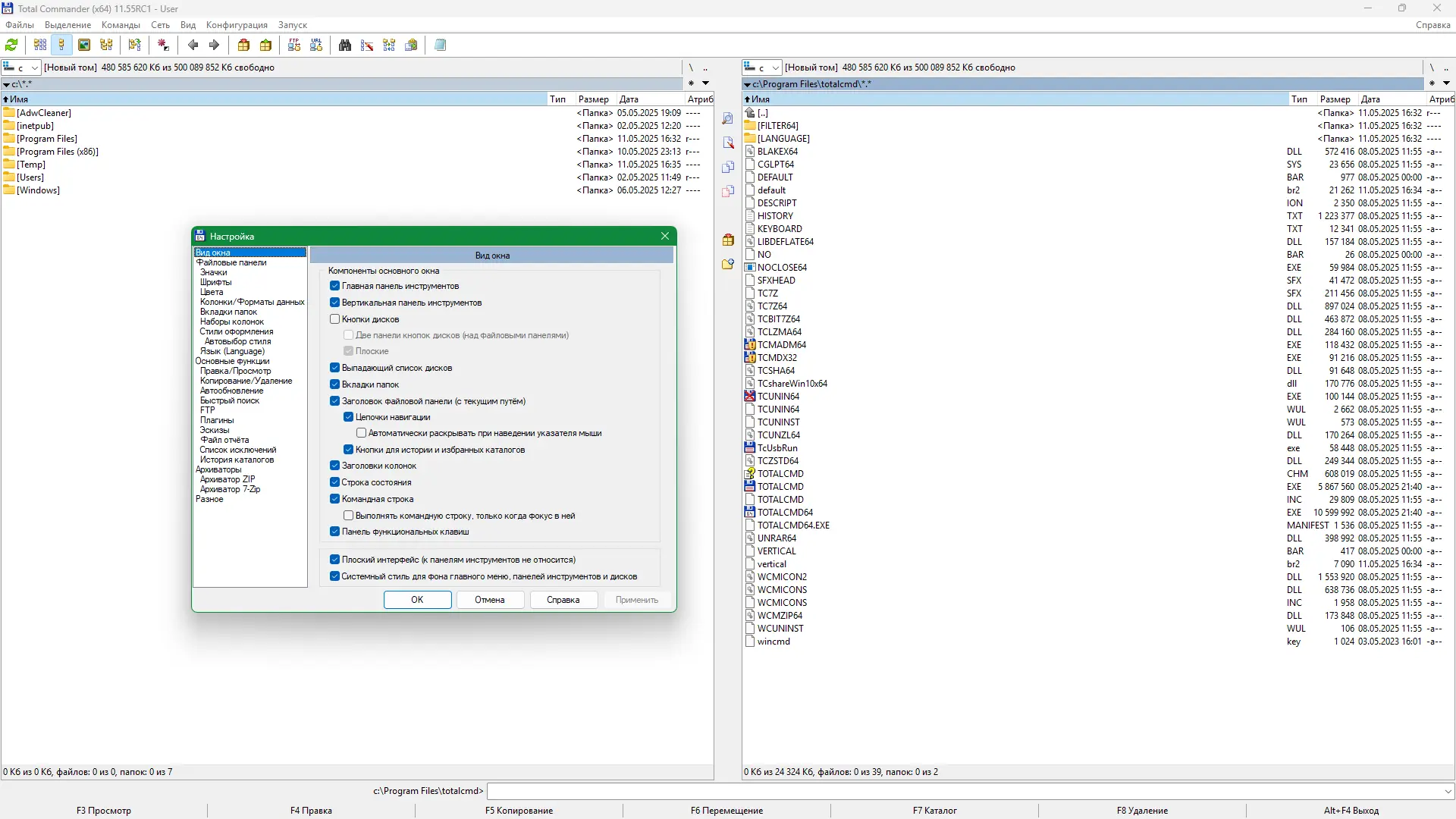The width and height of the screenshot is (1456, 819).
Task: Toggle Вкладки папок checkbox
Action: point(334,384)
